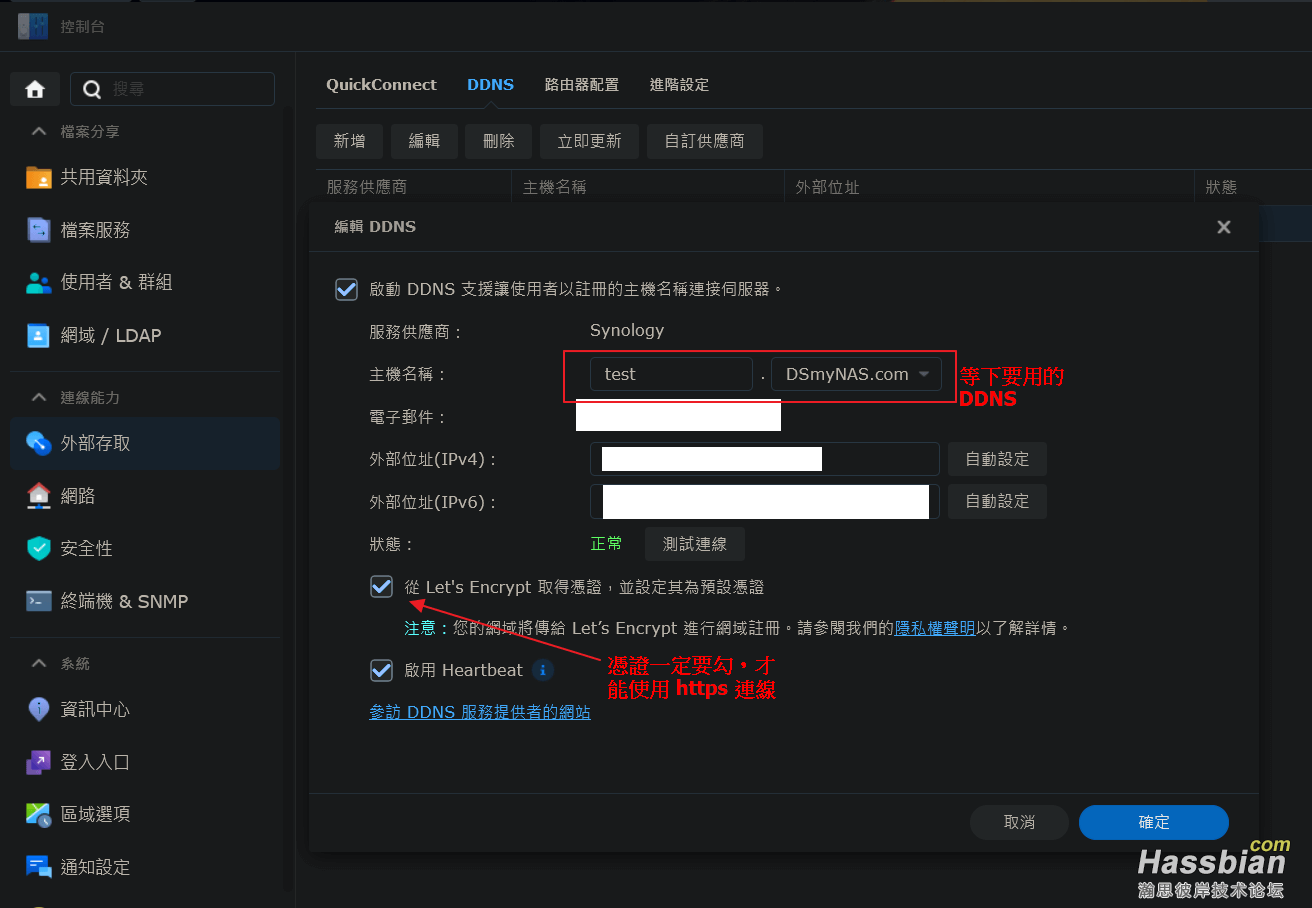Click 確定 to confirm
The width and height of the screenshot is (1312, 908).
pyautogui.click(x=1154, y=822)
